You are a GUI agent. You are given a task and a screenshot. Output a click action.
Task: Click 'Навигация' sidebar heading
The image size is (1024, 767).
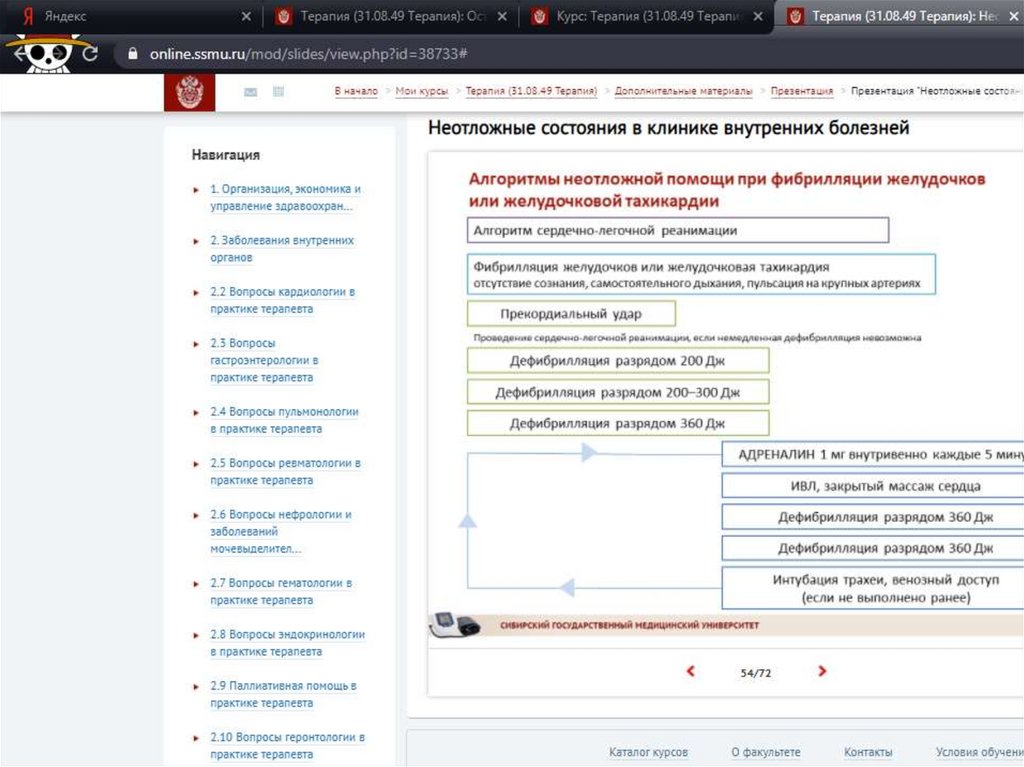[225, 155]
